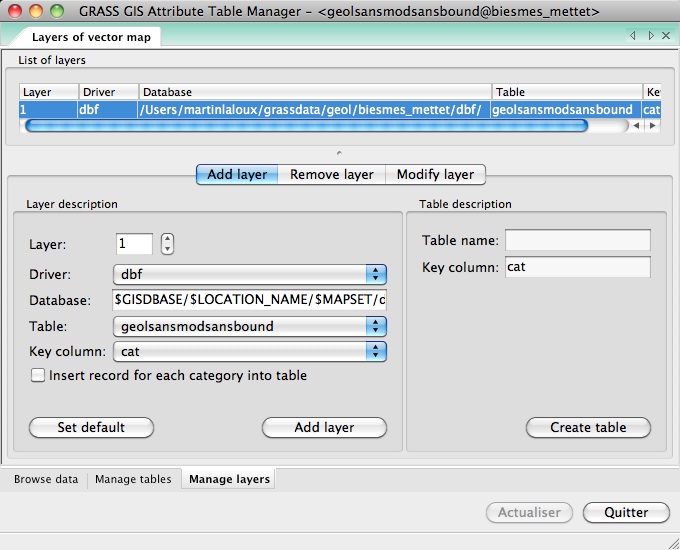Click the green zoom window button

[56, 12]
